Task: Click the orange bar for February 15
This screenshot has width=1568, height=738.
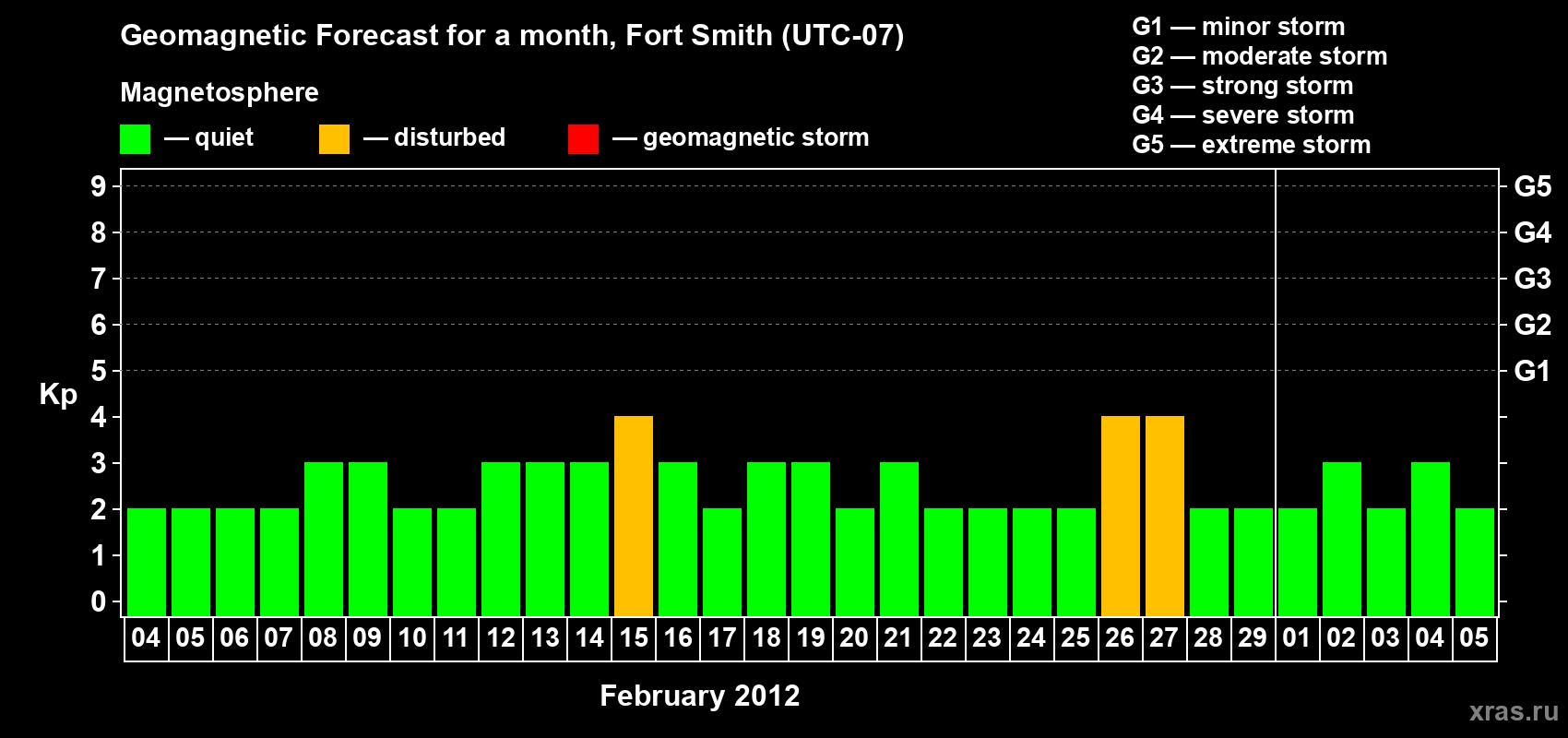Action: [634, 516]
